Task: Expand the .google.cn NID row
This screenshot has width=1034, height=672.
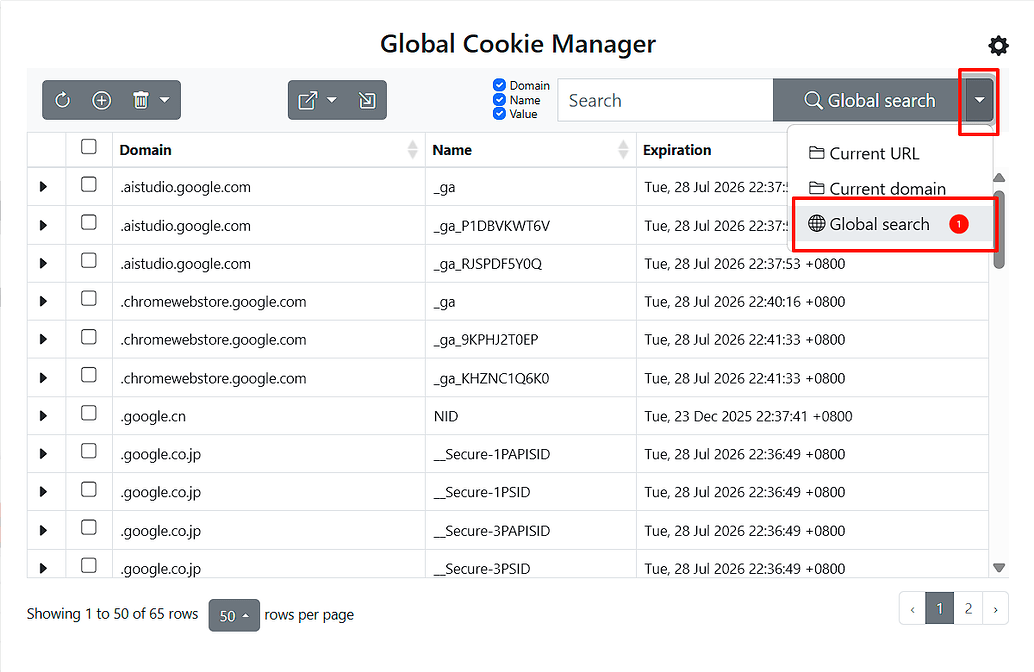Action: tap(44, 416)
